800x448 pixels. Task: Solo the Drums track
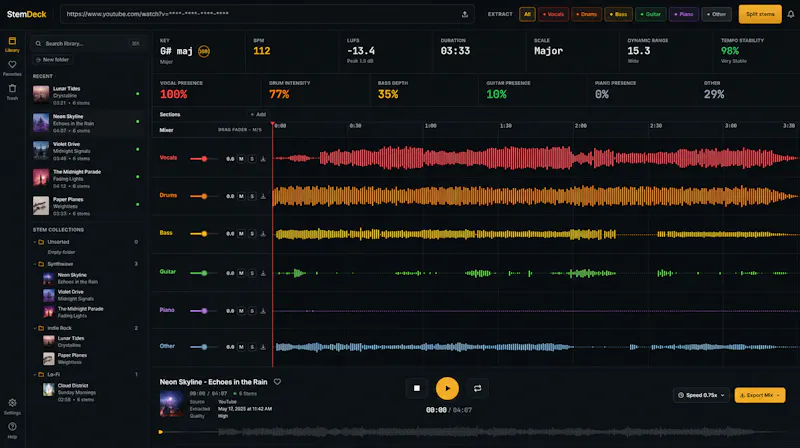(x=252, y=196)
